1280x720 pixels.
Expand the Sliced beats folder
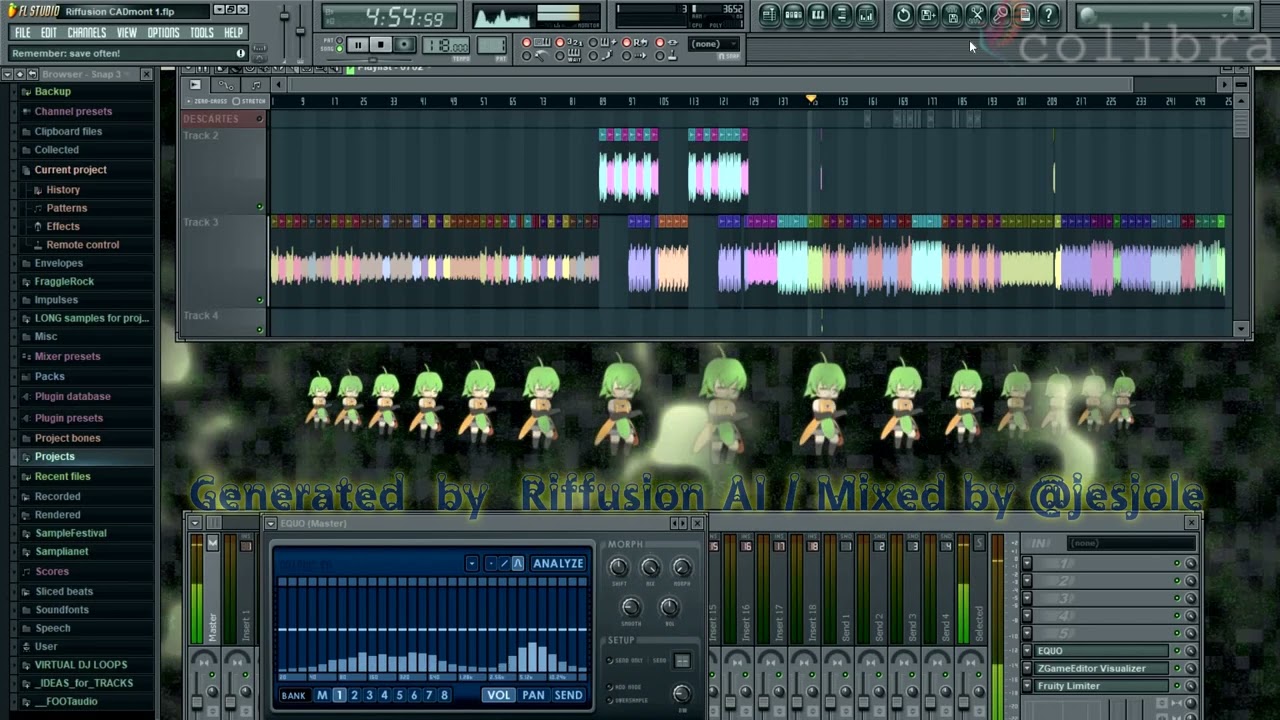pyautogui.click(x=64, y=591)
